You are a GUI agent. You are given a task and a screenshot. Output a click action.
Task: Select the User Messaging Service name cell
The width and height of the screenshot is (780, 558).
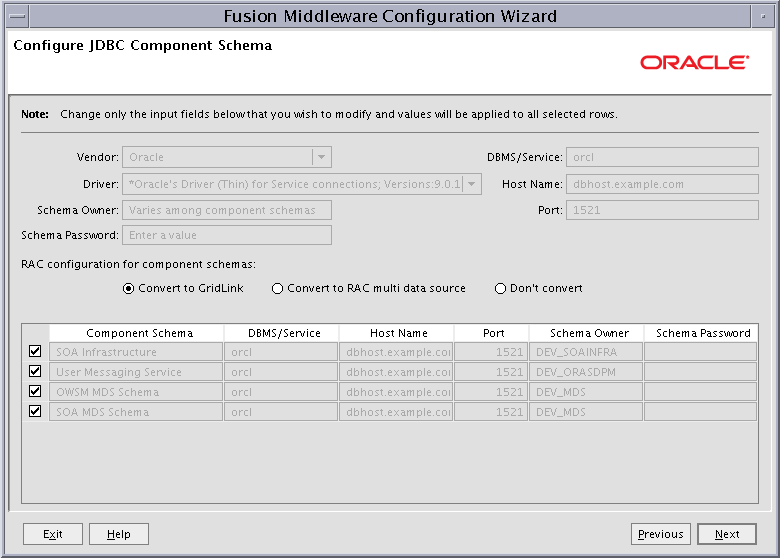pos(136,372)
